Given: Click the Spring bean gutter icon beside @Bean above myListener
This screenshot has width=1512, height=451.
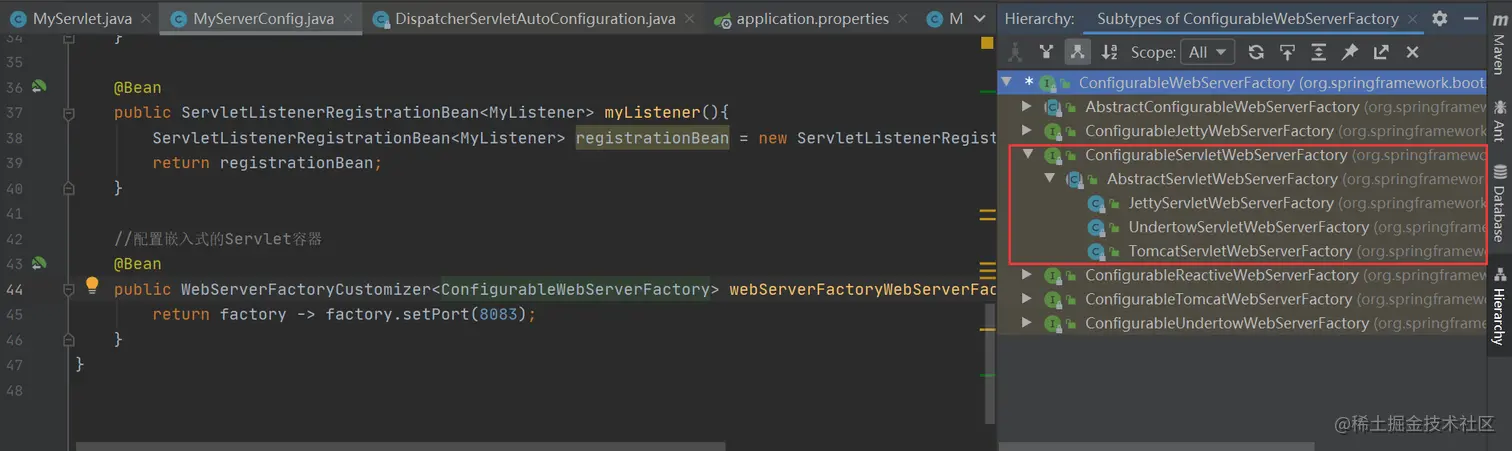Looking at the screenshot, I should point(39,87).
